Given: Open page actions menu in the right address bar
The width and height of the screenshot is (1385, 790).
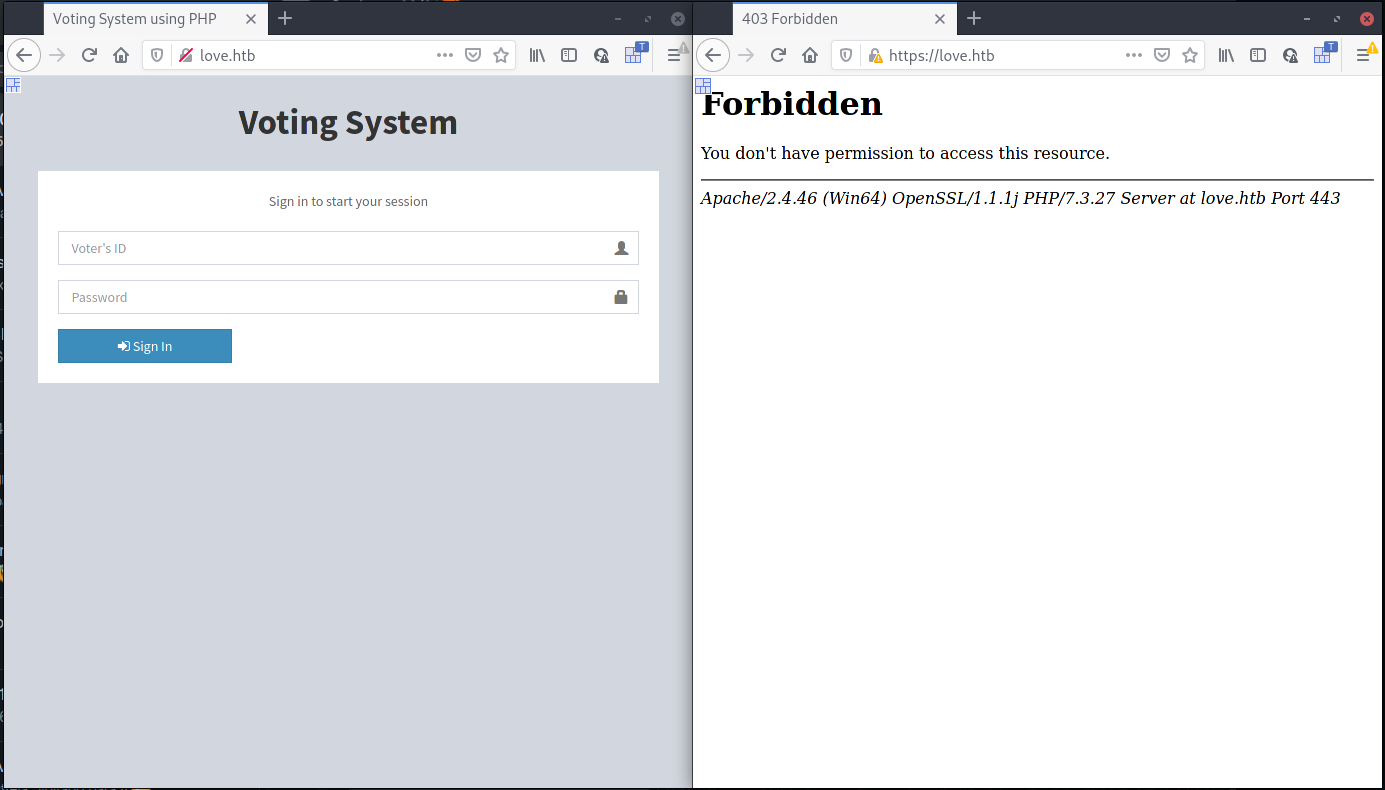Looking at the screenshot, I should pos(1134,56).
